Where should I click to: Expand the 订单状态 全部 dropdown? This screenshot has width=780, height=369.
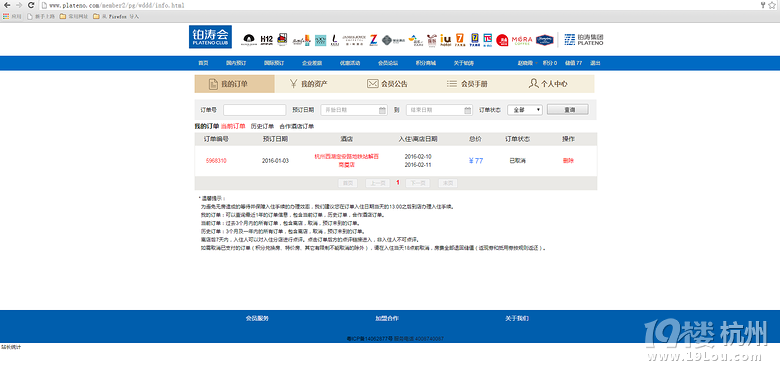point(525,110)
